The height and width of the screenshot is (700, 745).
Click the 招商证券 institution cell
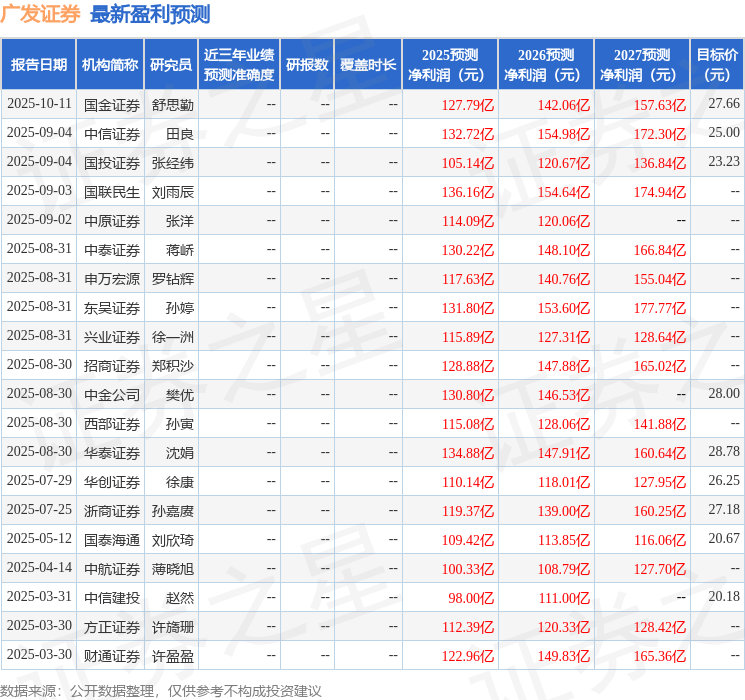tap(112, 366)
